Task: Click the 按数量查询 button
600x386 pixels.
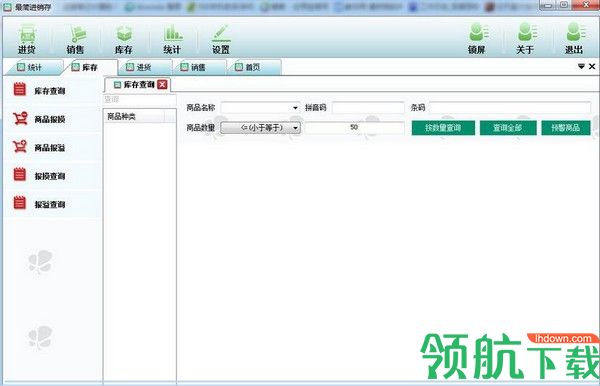Action: 443,128
